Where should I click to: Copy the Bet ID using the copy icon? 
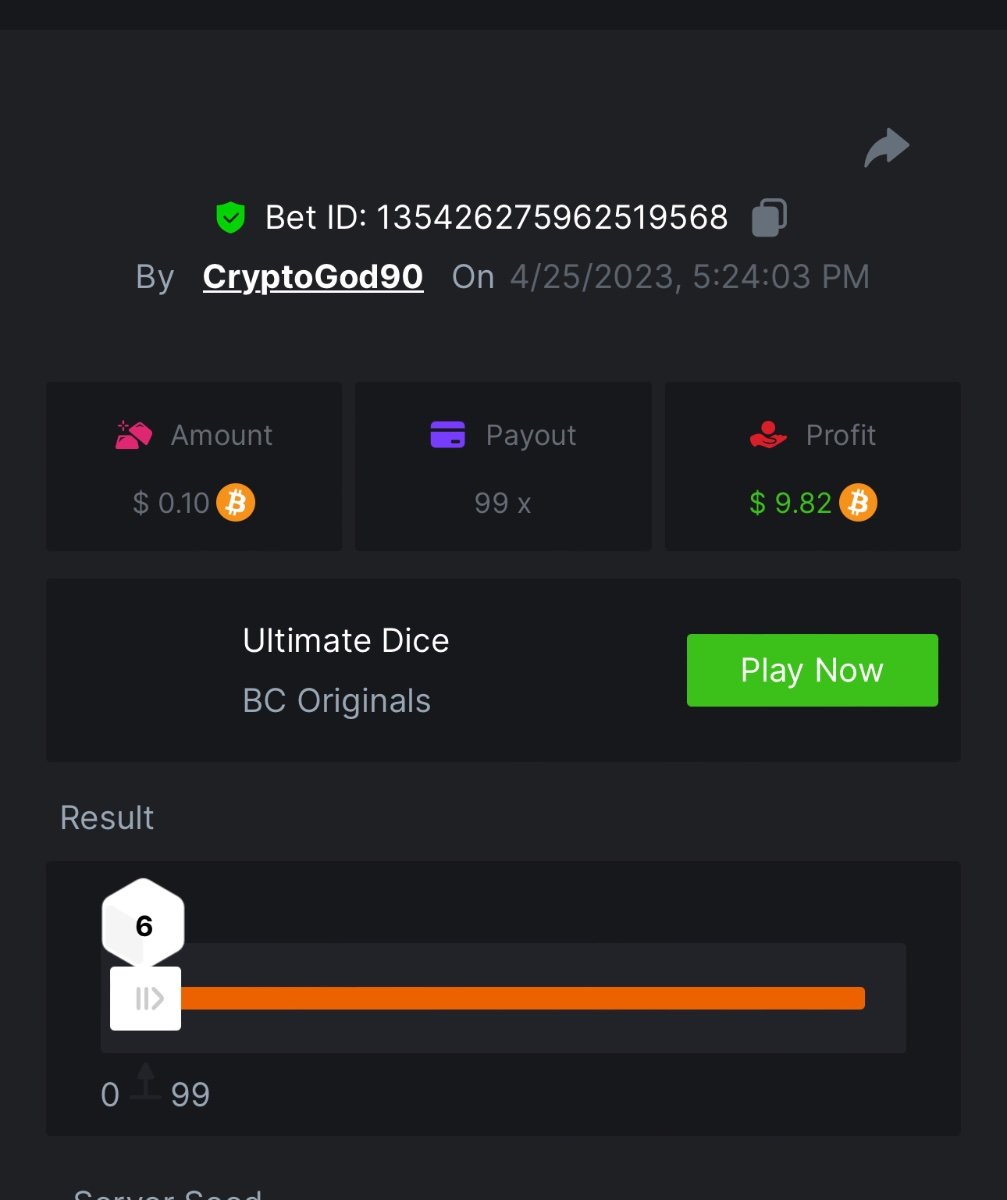point(768,217)
